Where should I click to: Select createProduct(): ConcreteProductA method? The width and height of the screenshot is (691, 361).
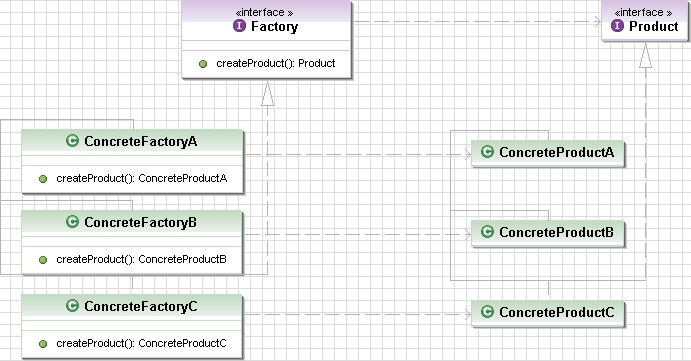coord(141,178)
